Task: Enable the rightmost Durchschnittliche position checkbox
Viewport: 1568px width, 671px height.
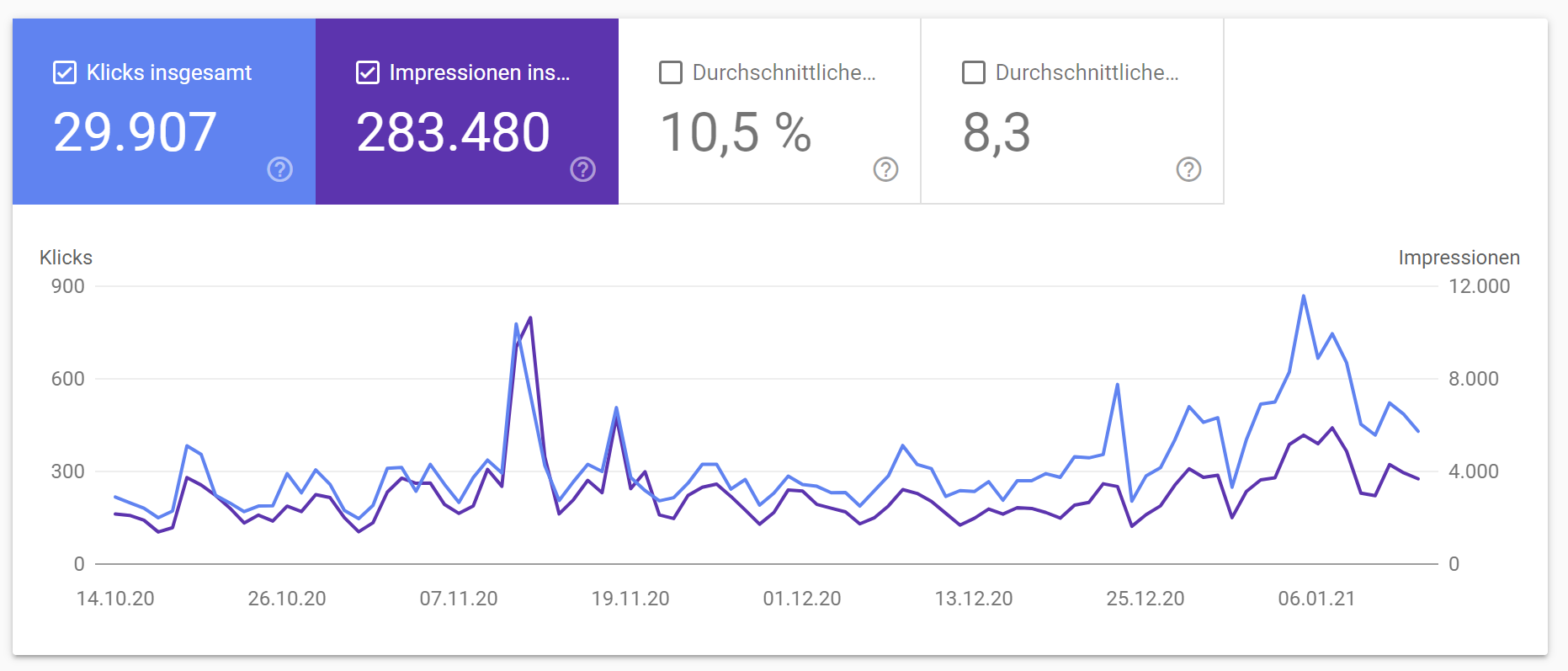Action: coord(972,72)
